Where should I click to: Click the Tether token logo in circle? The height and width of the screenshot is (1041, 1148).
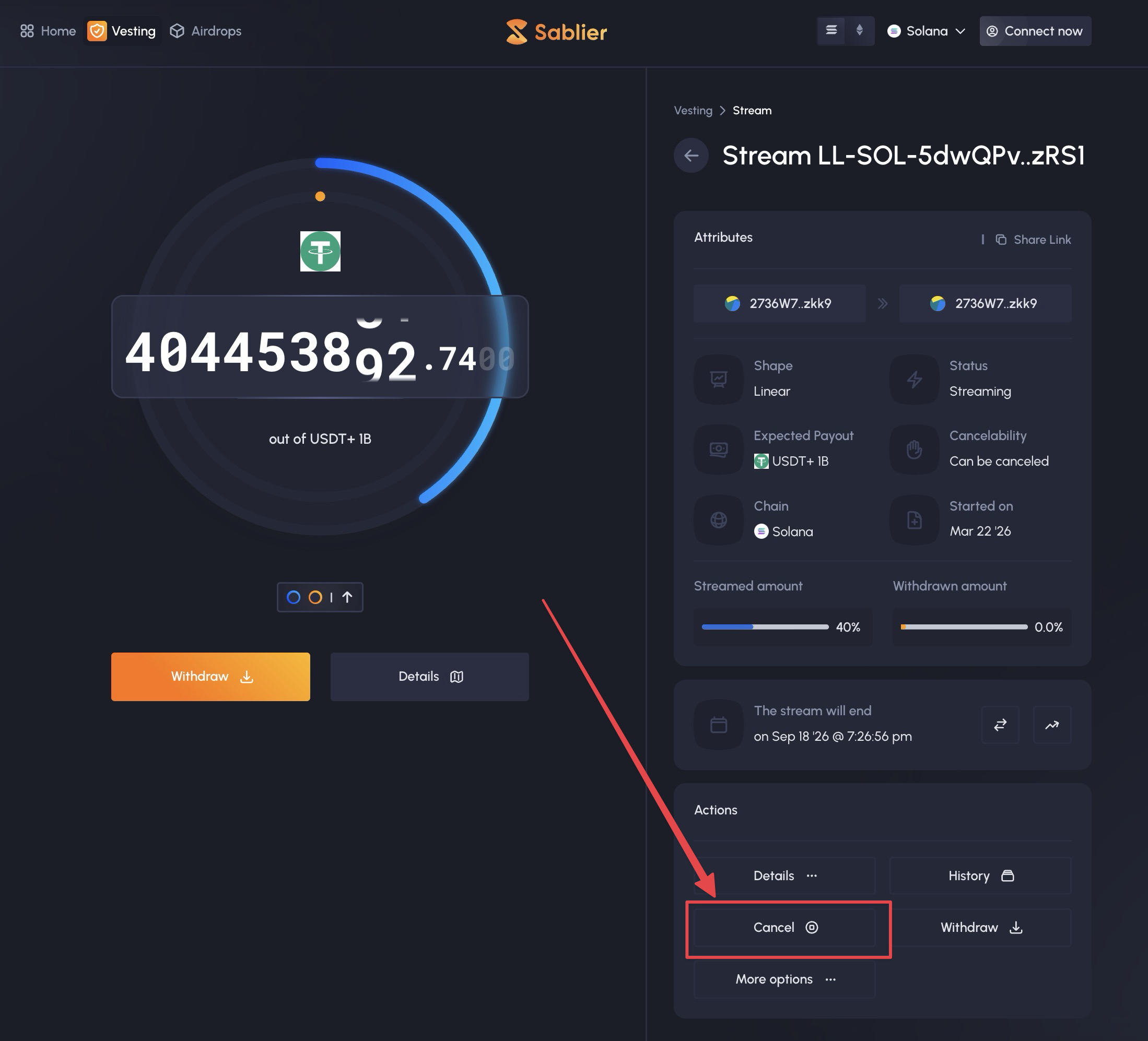click(x=320, y=251)
